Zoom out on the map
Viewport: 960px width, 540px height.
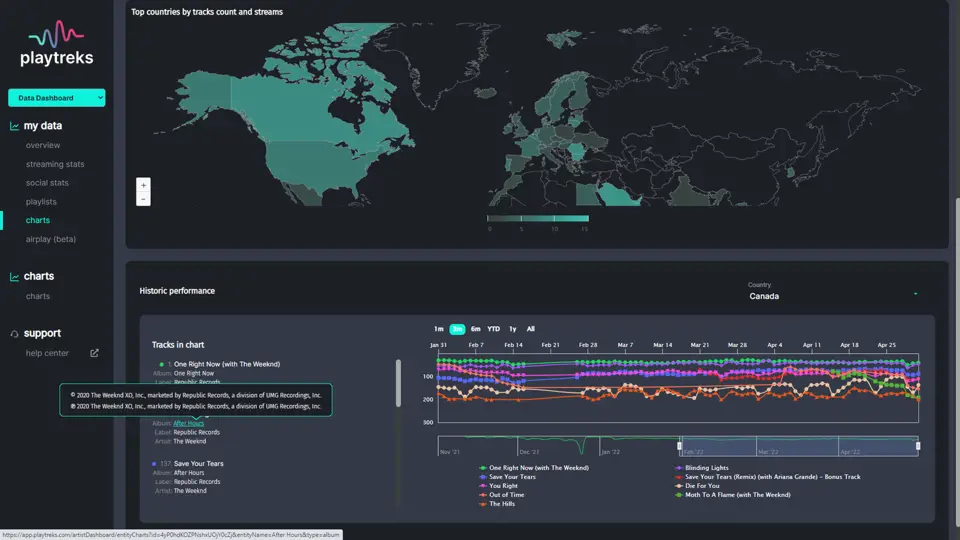click(143, 199)
